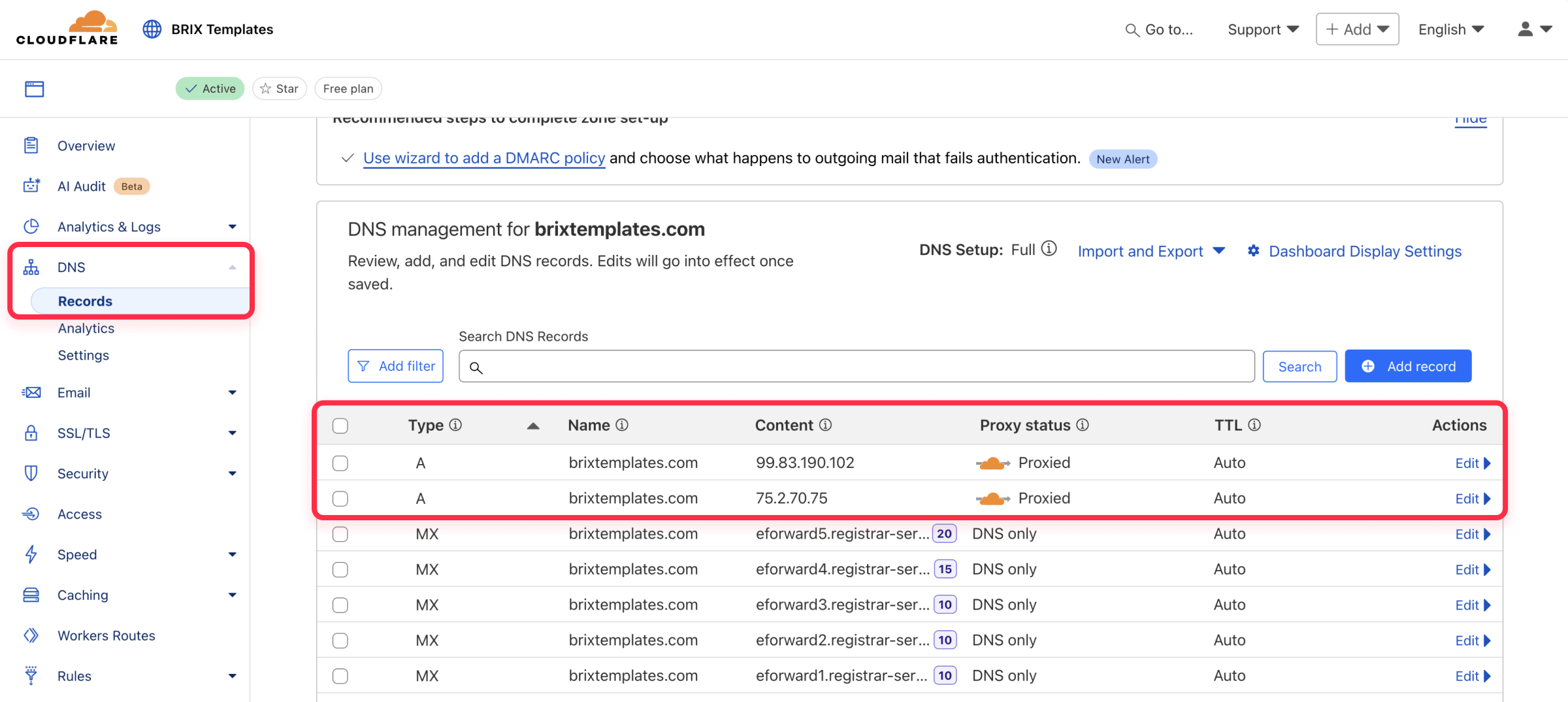Viewport: 1568px width, 702px height.
Task: Click the SSL/TLS padlock icon
Action: [x=31, y=433]
